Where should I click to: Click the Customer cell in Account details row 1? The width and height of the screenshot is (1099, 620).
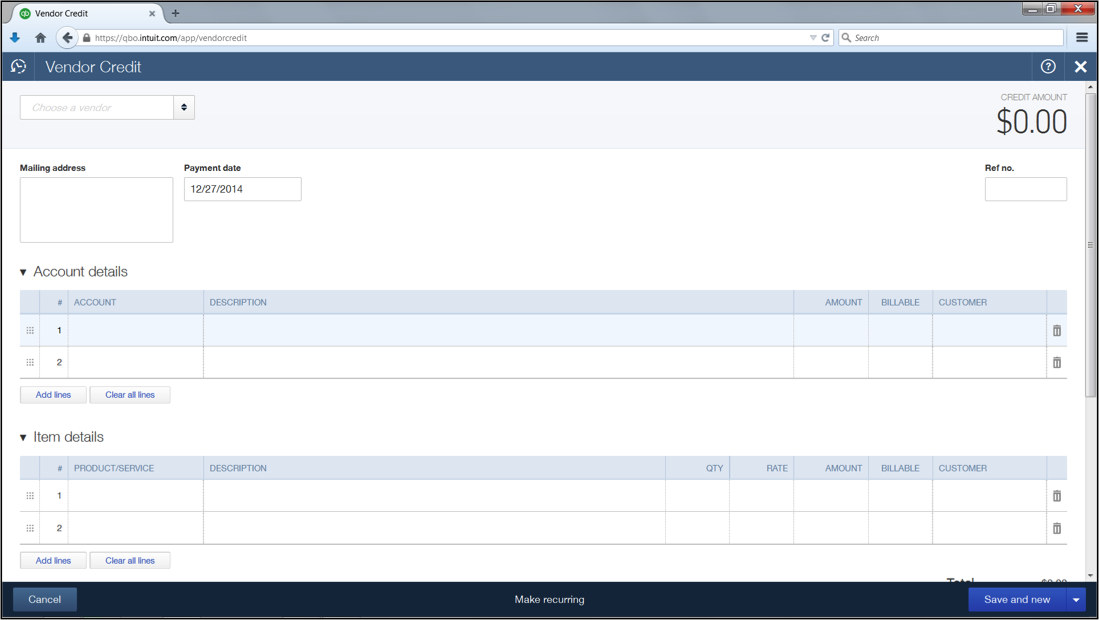(x=990, y=330)
